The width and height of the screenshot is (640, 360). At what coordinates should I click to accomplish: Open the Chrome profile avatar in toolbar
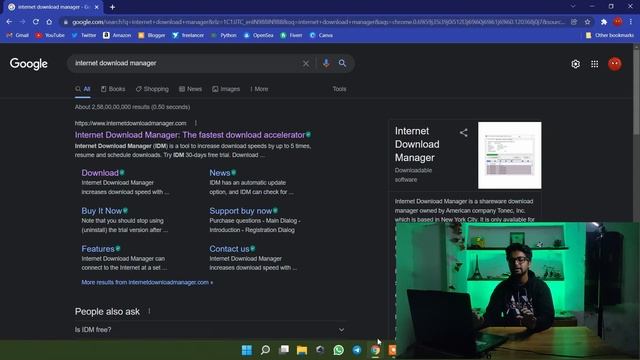618,22
